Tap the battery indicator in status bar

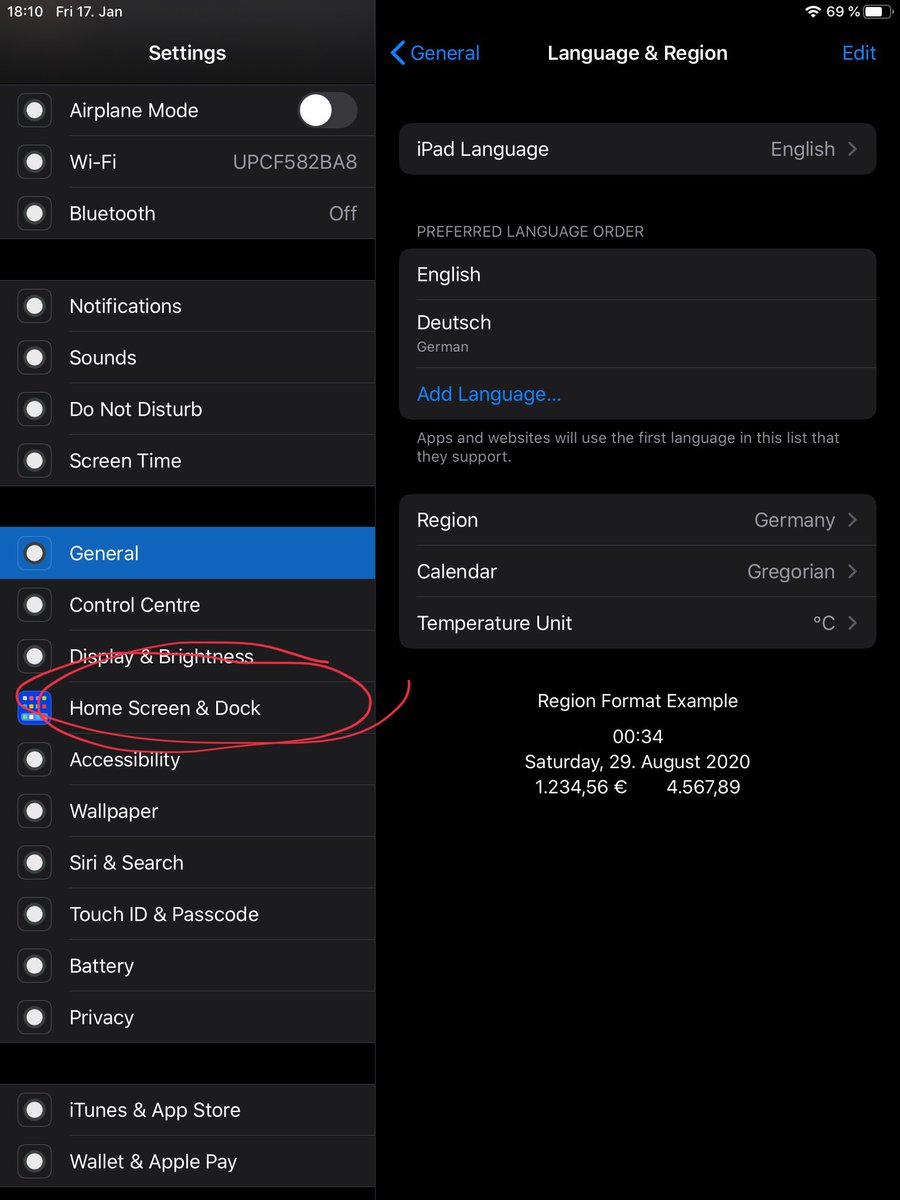(x=876, y=12)
